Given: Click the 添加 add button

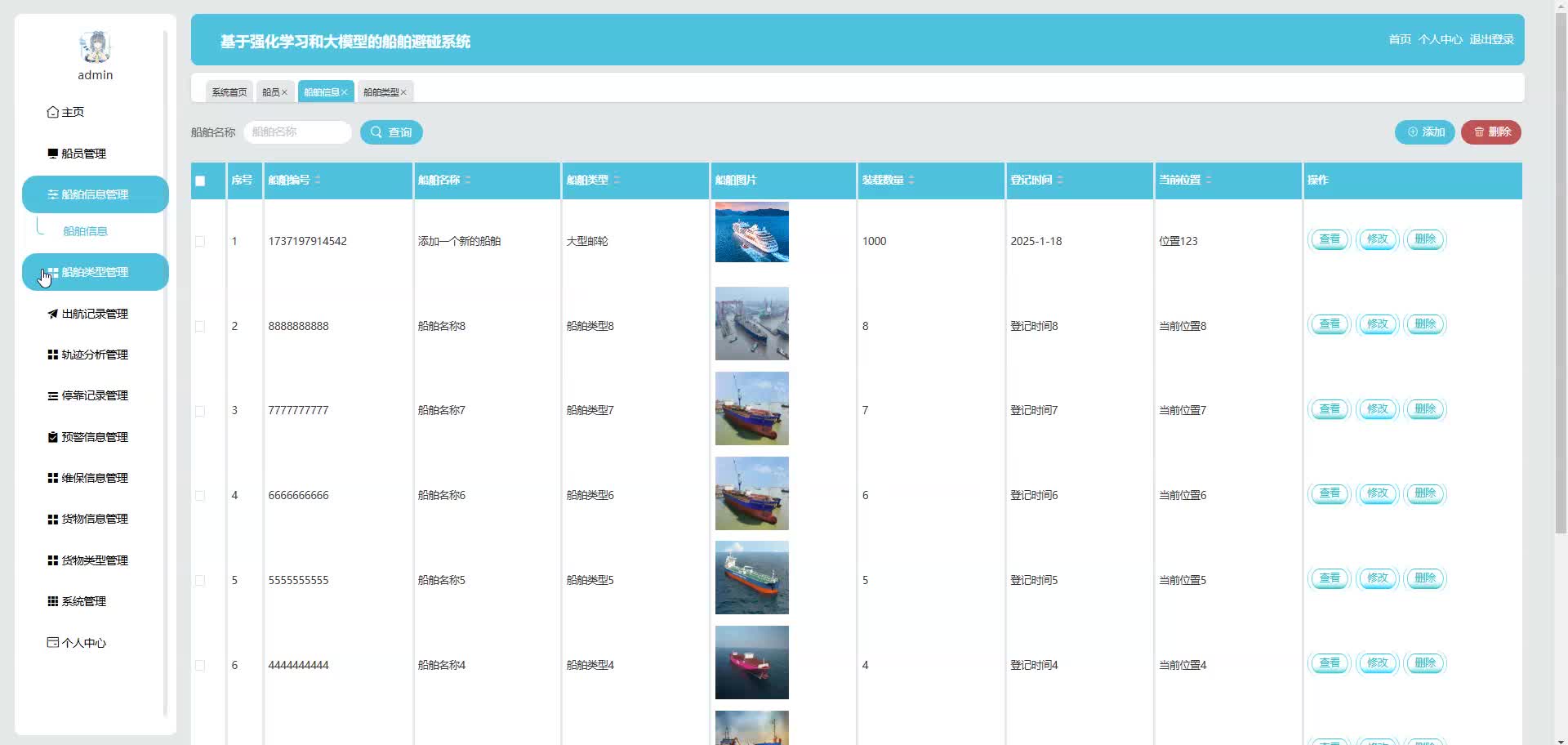Looking at the screenshot, I should point(1425,132).
